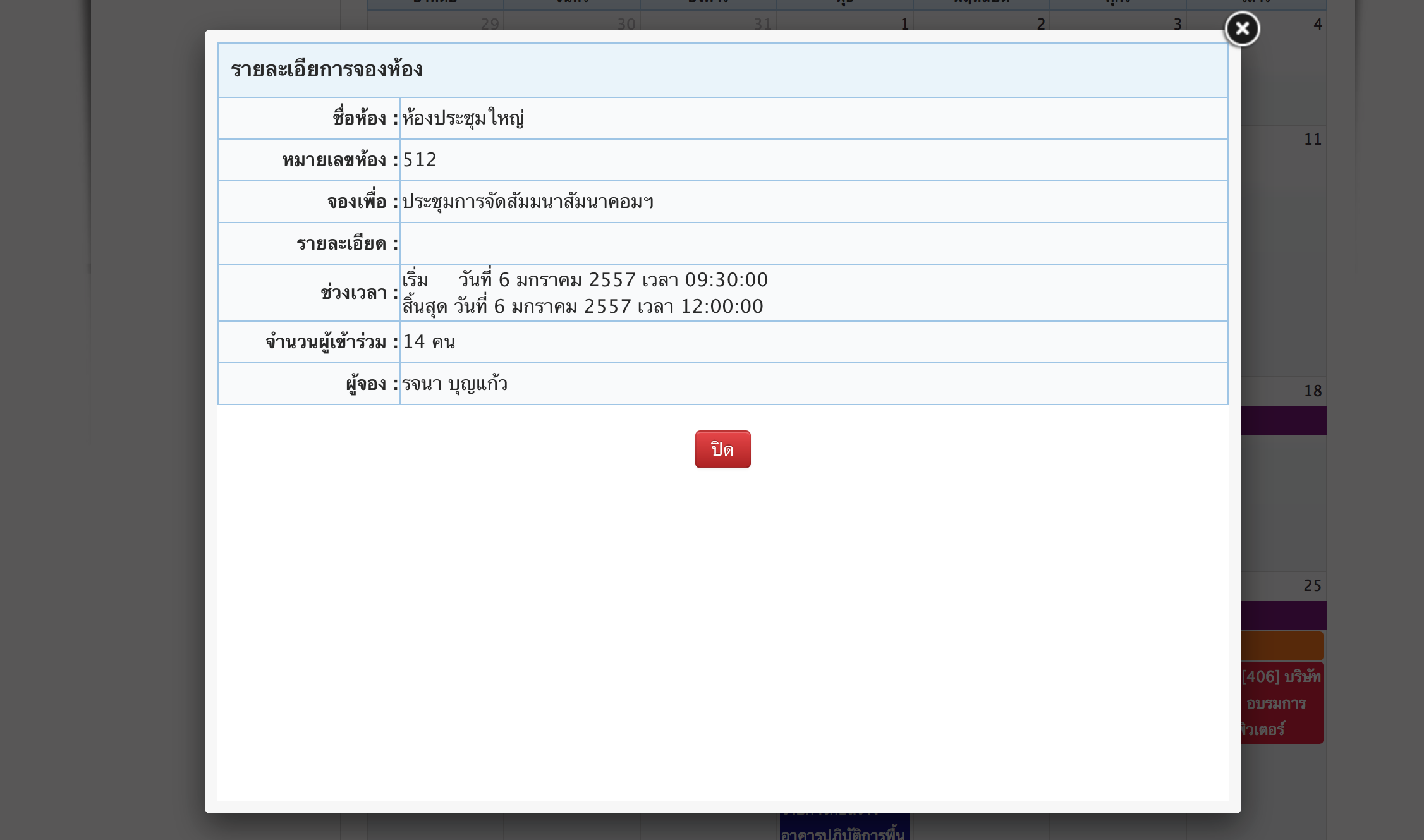This screenshot has width=1424, height=840.
Task: Click the start time 09:30:00 line
Action: click(585, 279)
